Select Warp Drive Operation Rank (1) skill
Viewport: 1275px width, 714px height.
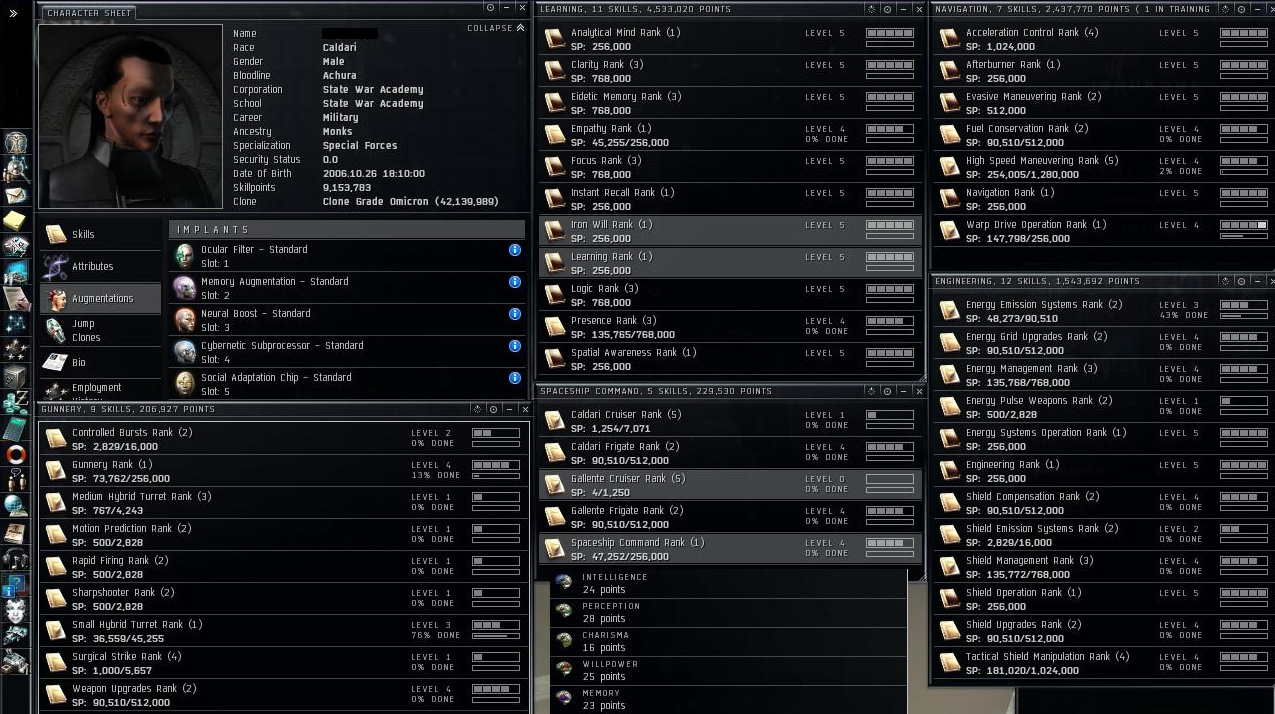1103,231
